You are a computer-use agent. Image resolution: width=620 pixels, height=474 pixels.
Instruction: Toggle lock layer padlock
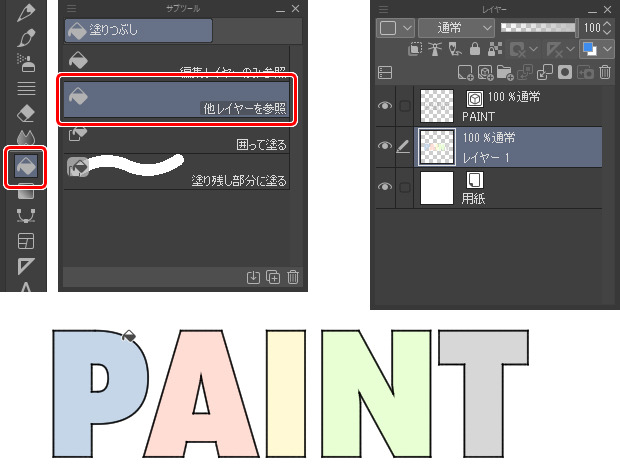pos(475,49)
